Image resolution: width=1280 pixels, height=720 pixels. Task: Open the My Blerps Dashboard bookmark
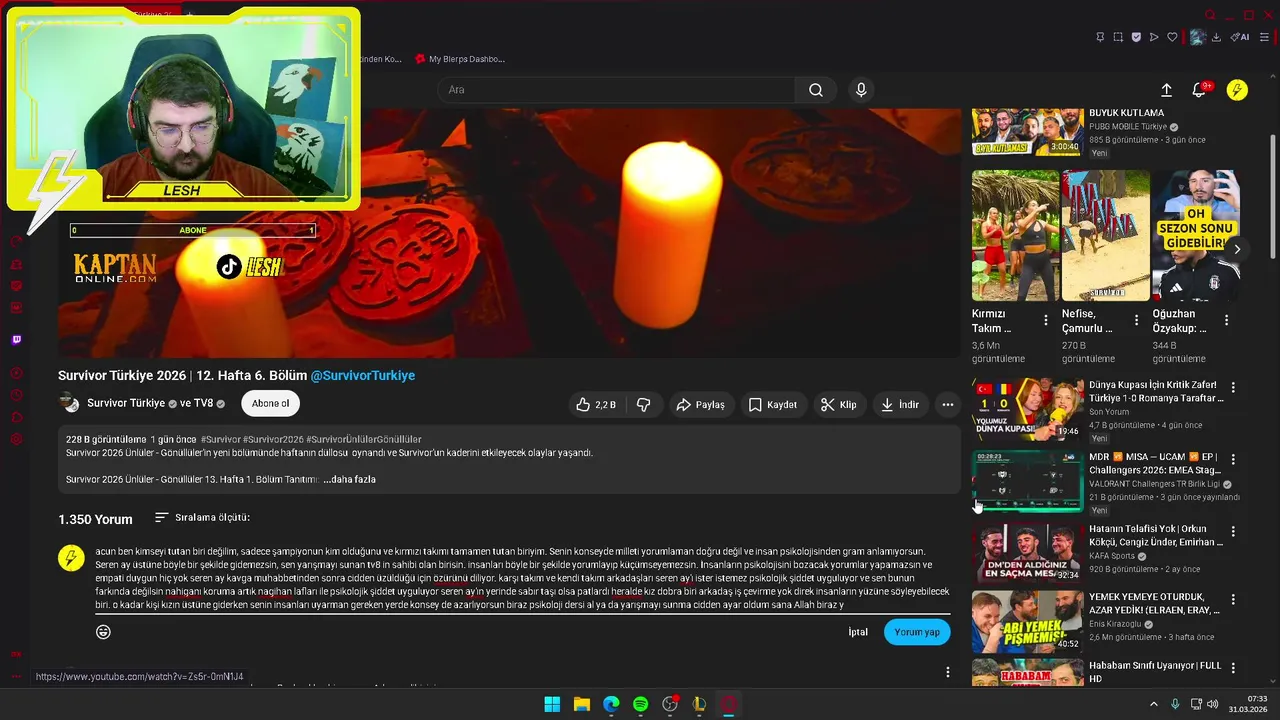pyautogui.click(x=460, y=59)
